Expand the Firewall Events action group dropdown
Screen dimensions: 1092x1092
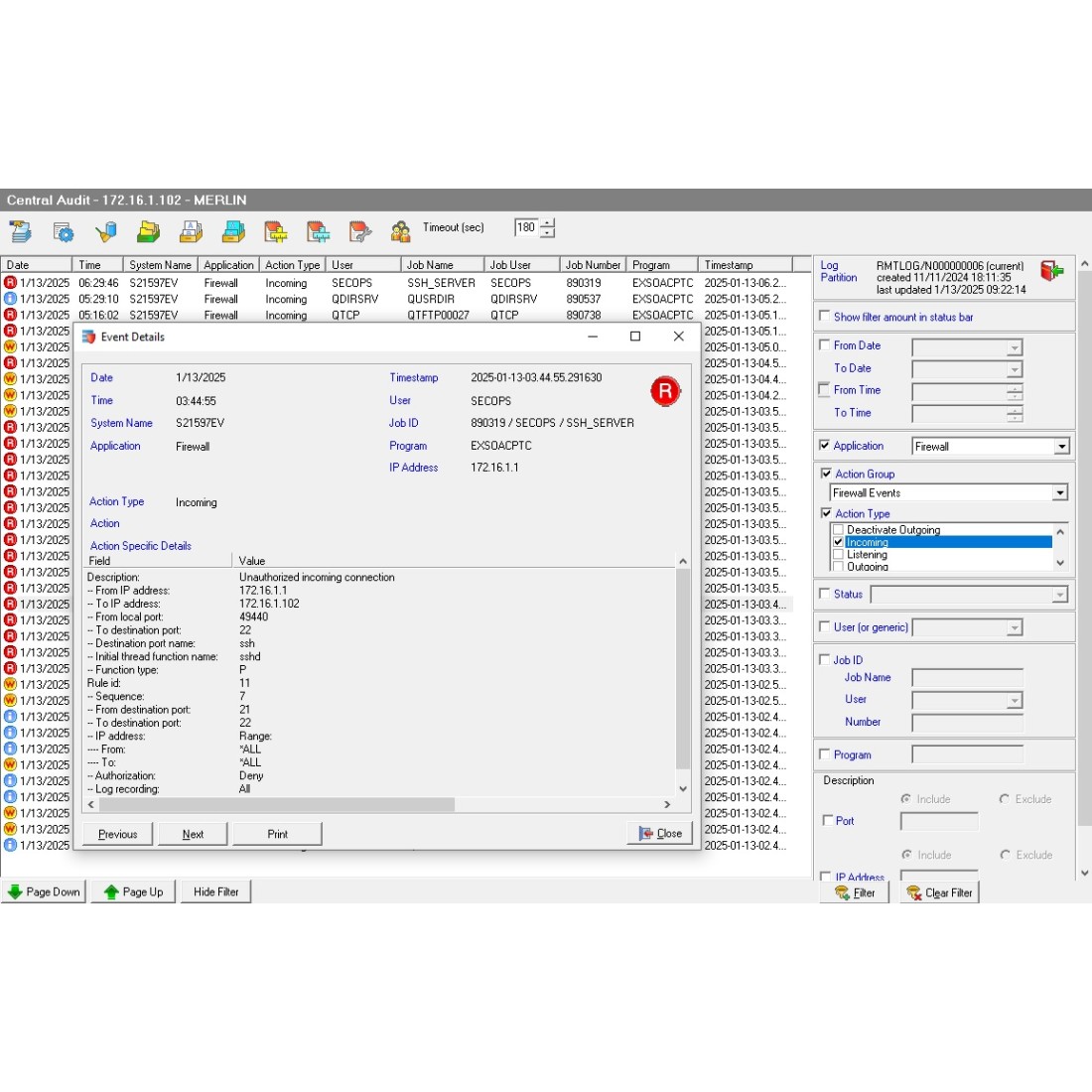tap(1059, 493)
